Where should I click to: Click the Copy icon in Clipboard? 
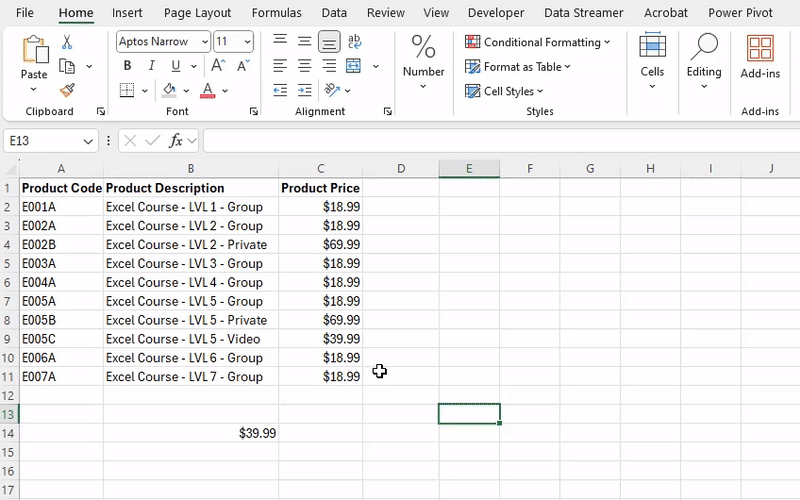click(x=67, y=66)
